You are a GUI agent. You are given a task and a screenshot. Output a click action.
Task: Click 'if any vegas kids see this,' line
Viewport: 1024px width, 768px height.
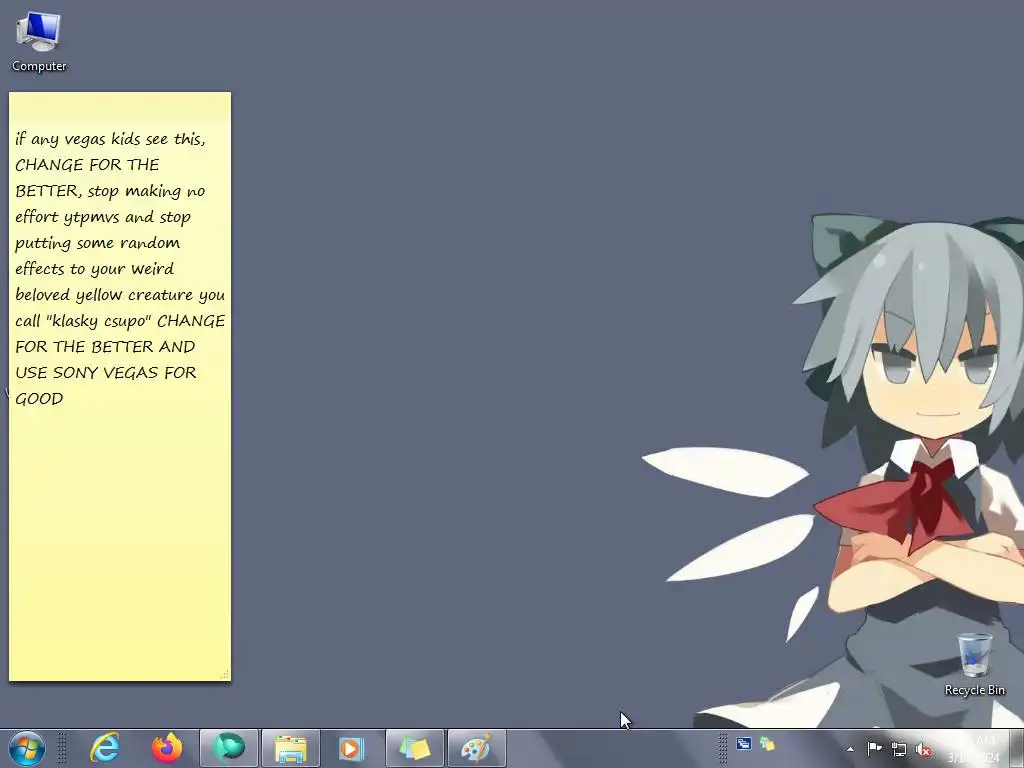(110, 139)
